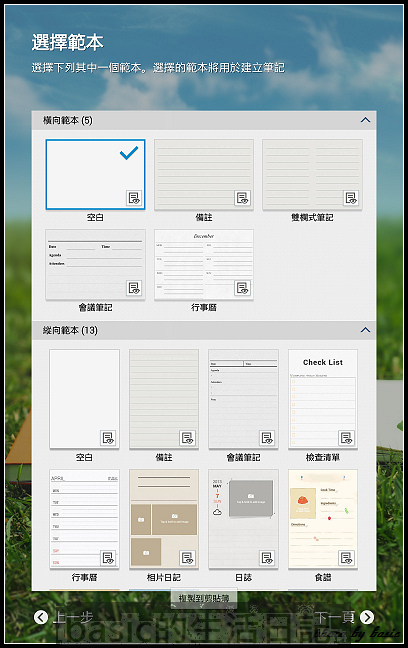Select the portrait 空白 blank template
Image resolution: width=408 pixels, height=648 pixels.
84,399
